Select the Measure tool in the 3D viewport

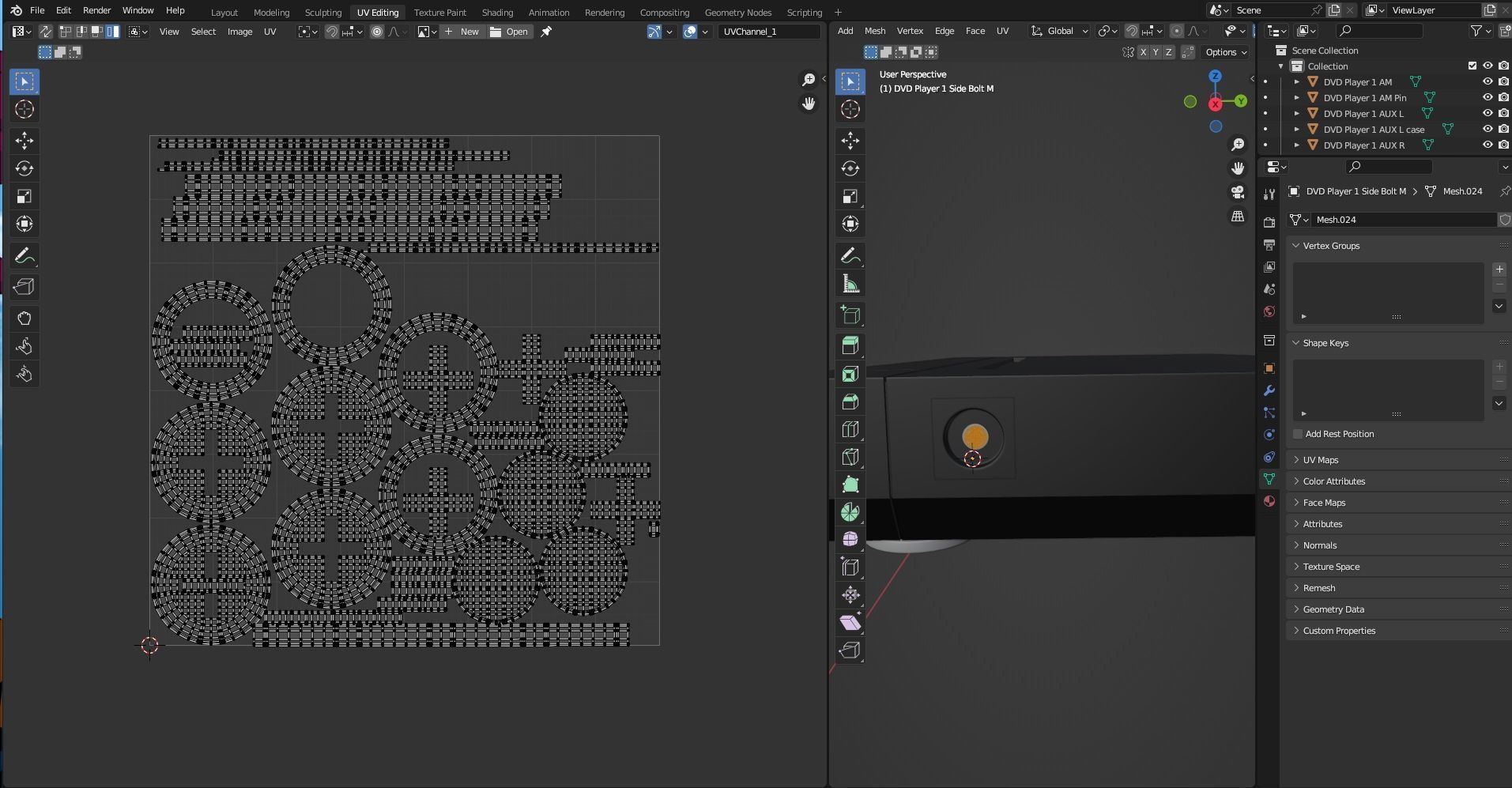coord(850,284)
